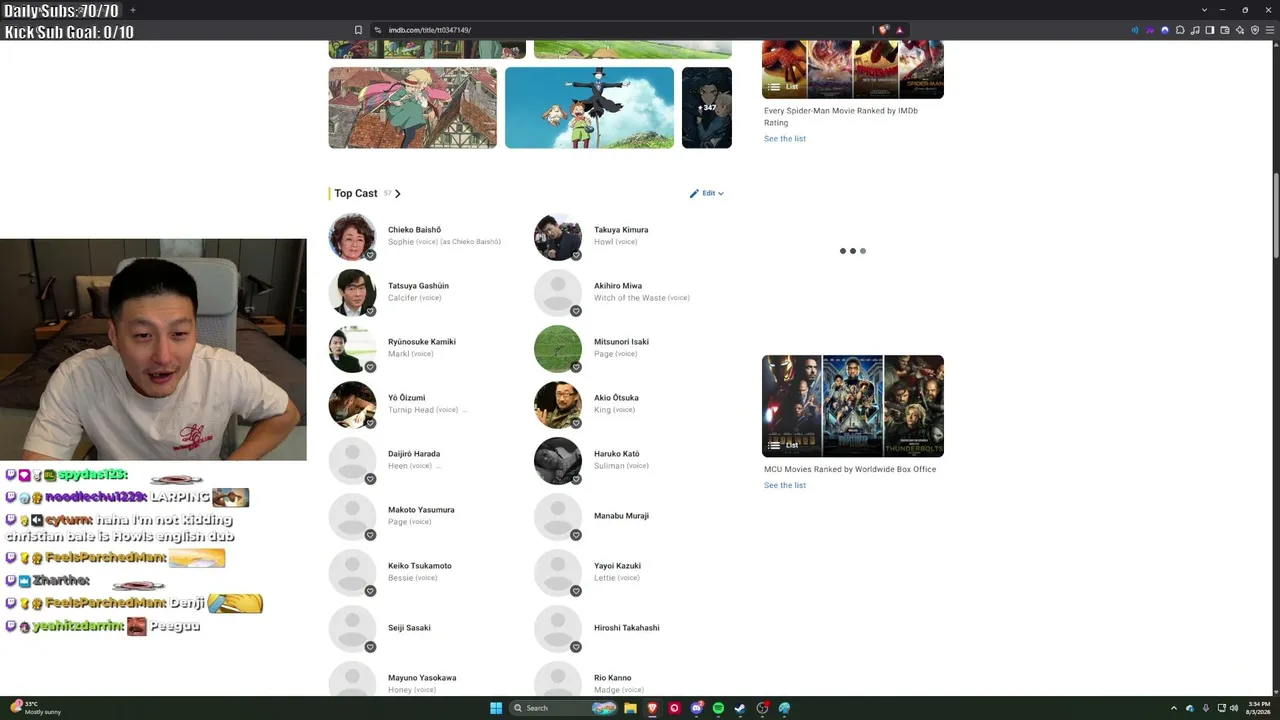Open Spotify from the taskbar
The width and height of the screenshot is (1280, 720).
point(718,708)
